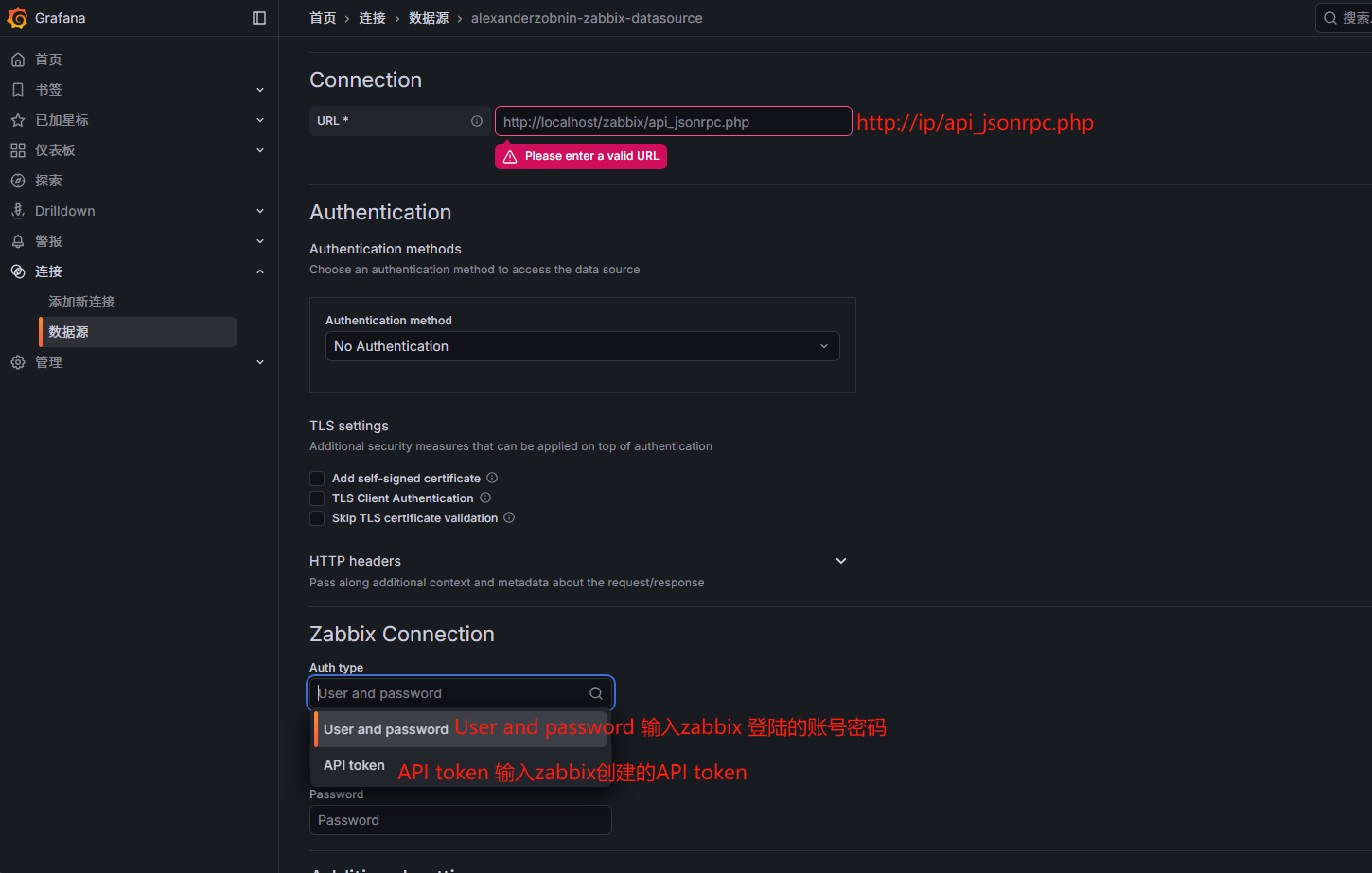Viewport: 1372px width, 873px height.
Task: Click the 'Please enter a valid URL' warning
Action: pyautogui.click(x=581, y=156)
